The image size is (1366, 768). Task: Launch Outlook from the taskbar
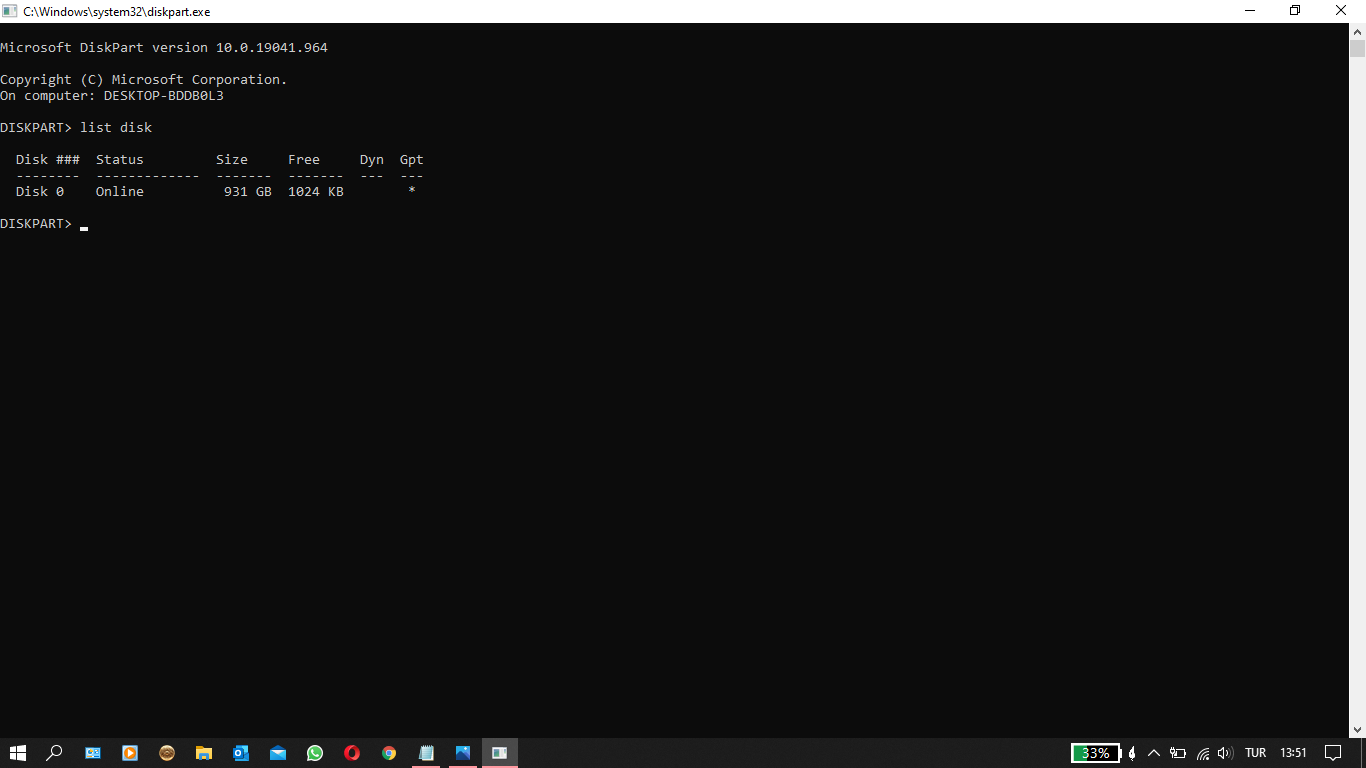coord(241,753)
